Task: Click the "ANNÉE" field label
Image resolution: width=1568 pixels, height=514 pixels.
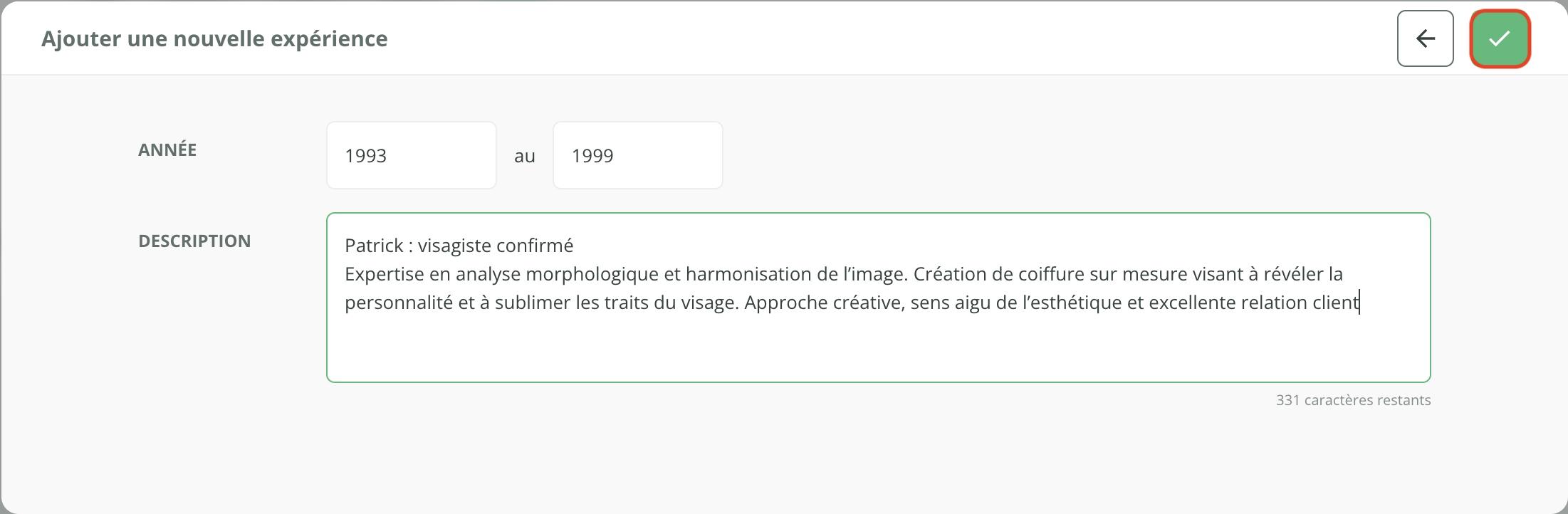Action: coord(167,150)
